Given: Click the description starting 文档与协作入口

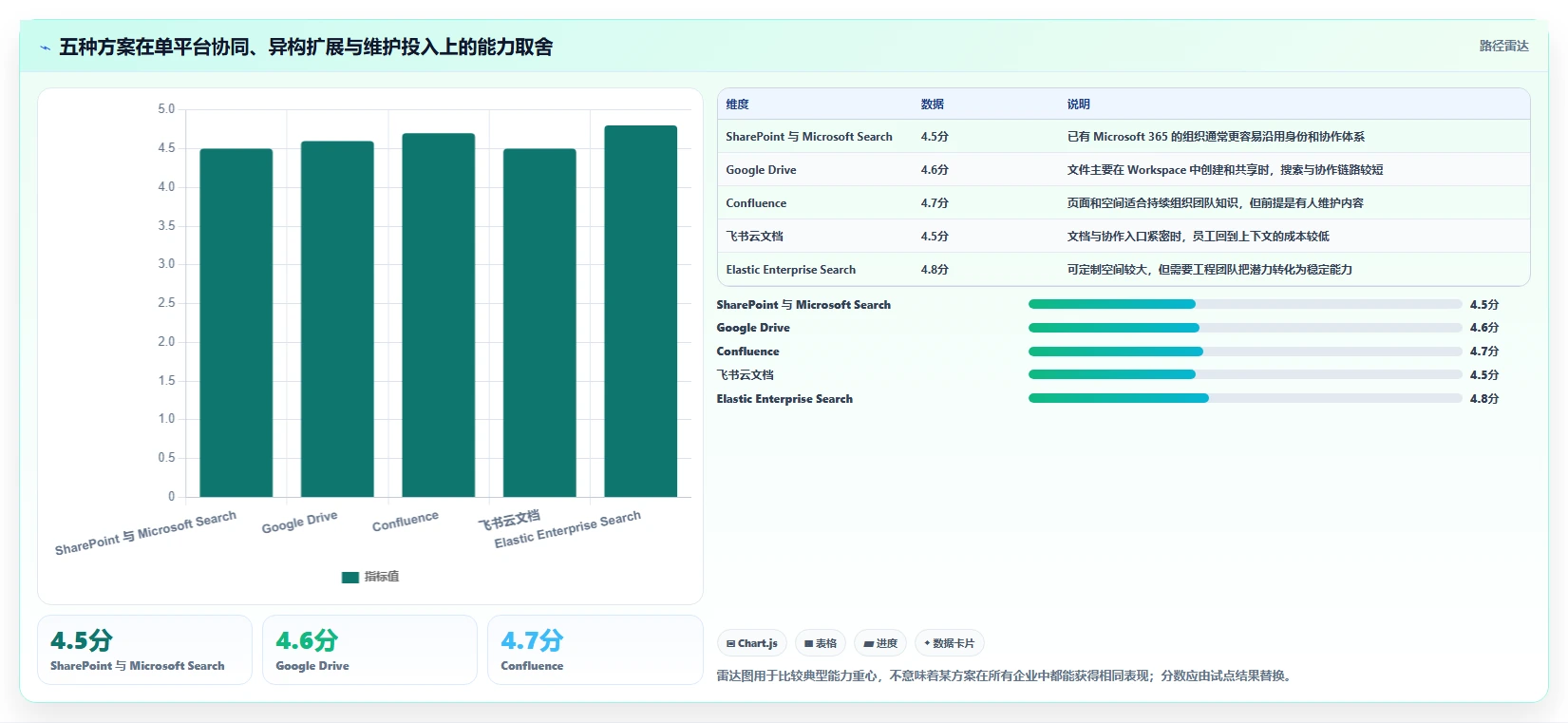Looking at the screenshot, I should point(1199,237).
